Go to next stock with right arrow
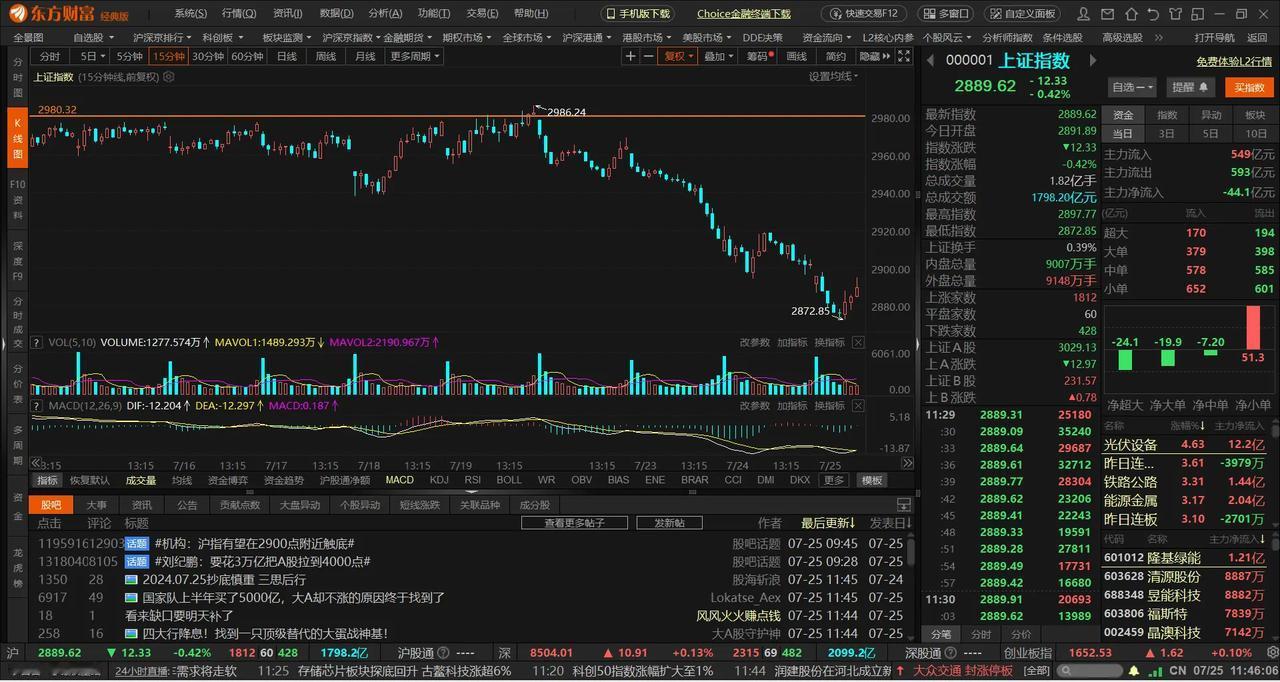 (1092, 60)
